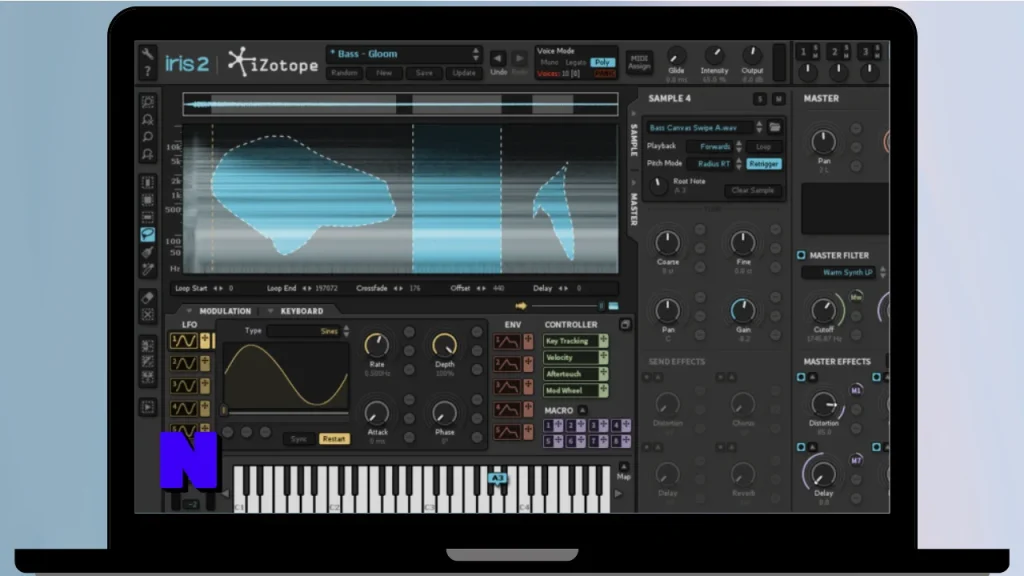The height and width of the screenshot is (576, 1024).
Task: Toggle LFO Sync button
Action: [298, 439]
